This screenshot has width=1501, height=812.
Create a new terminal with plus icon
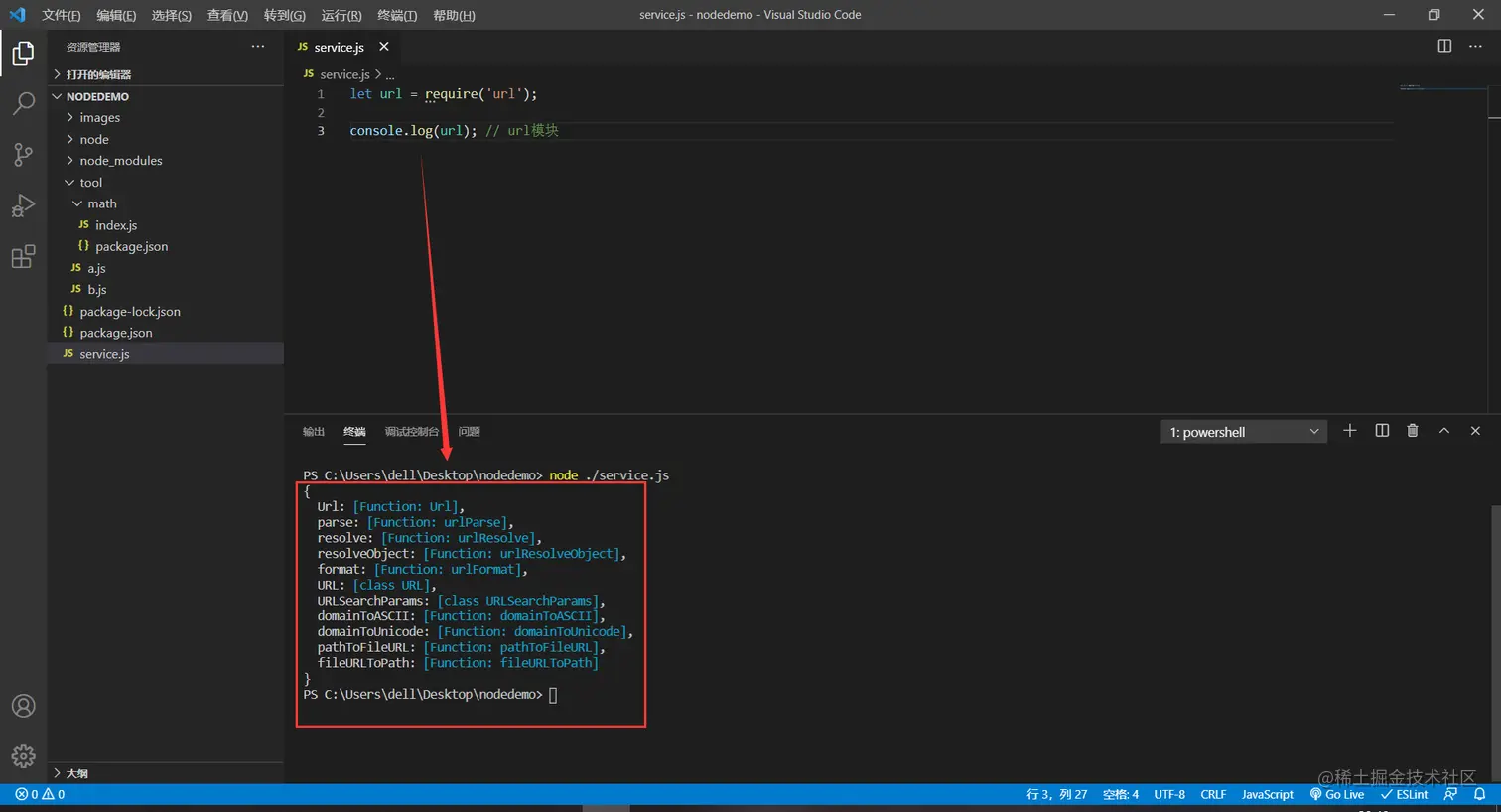(1349, 431)
